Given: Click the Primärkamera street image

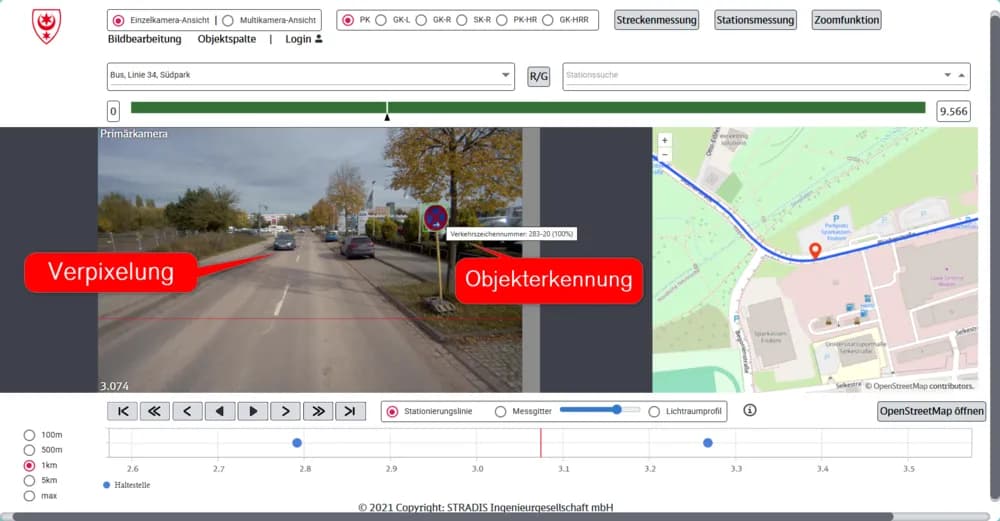Looking at the screenshot, I should click(310, 260).
